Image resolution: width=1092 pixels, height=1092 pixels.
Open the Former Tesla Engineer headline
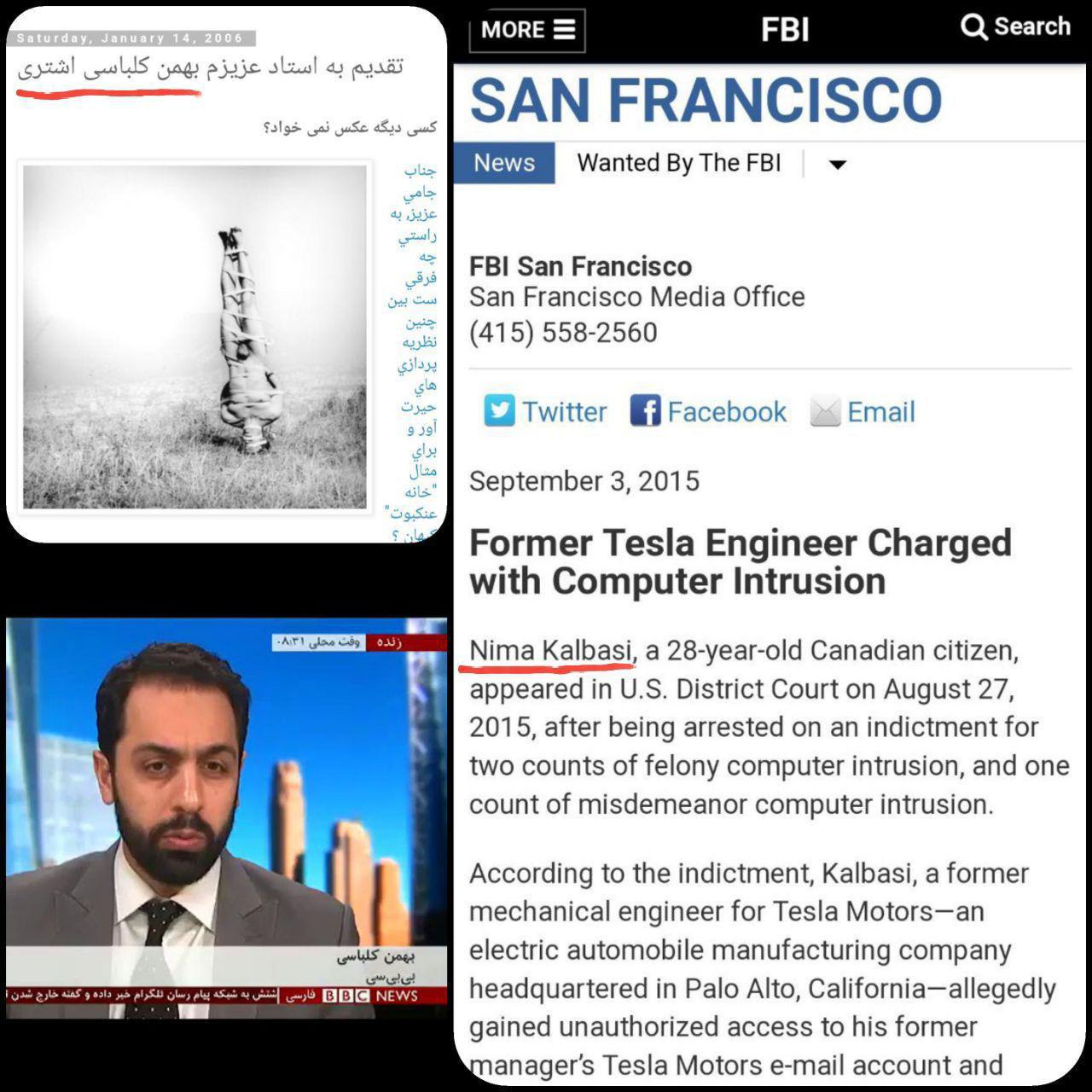741,562
